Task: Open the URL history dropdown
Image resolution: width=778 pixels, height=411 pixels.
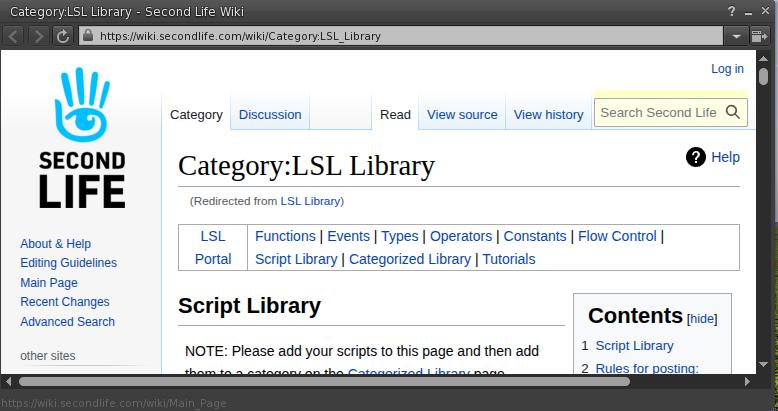Action: coord(736,36)
